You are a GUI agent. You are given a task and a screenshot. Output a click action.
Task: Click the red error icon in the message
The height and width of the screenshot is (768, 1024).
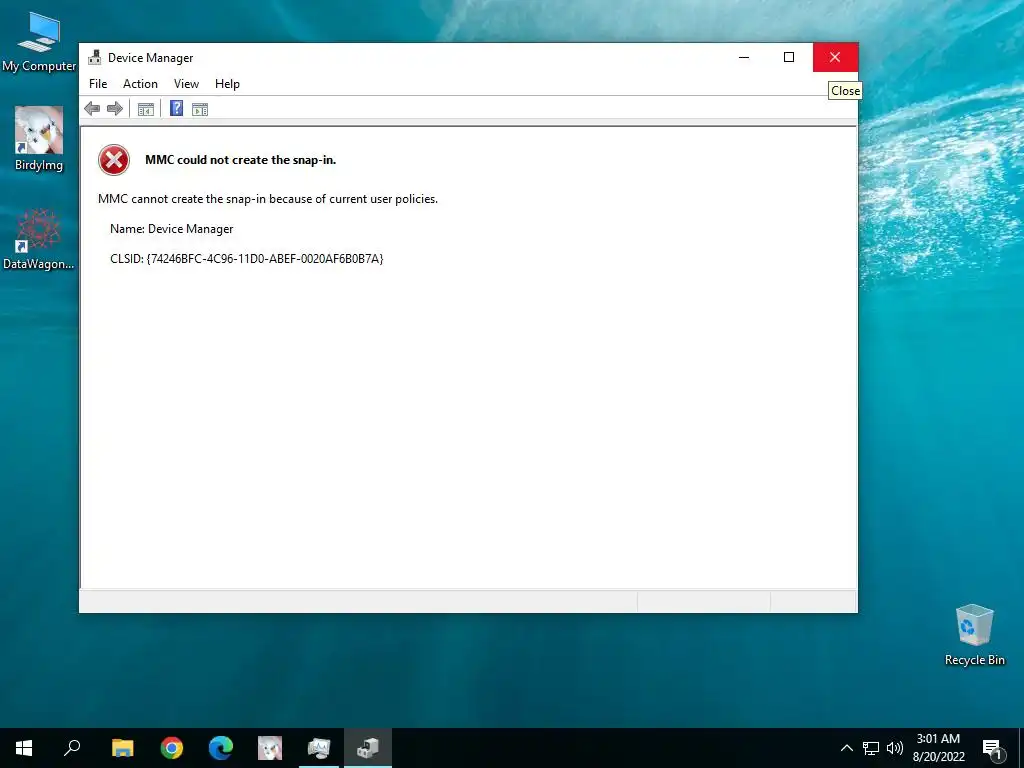[114, 160]
